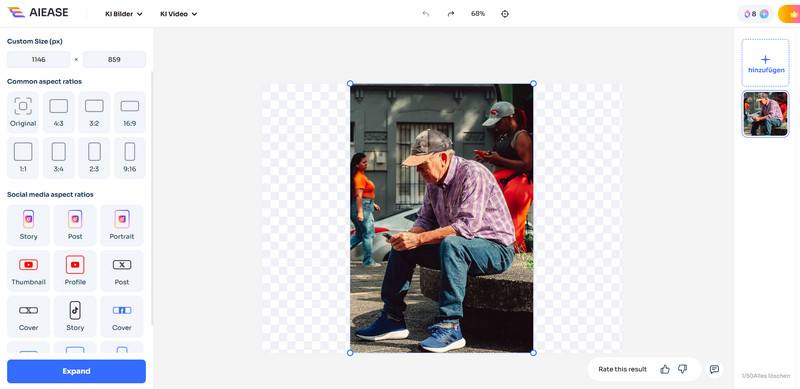Screen dimensions: 800x389
Task: Open the feedback comment button
Action: (x=714, y=369)
